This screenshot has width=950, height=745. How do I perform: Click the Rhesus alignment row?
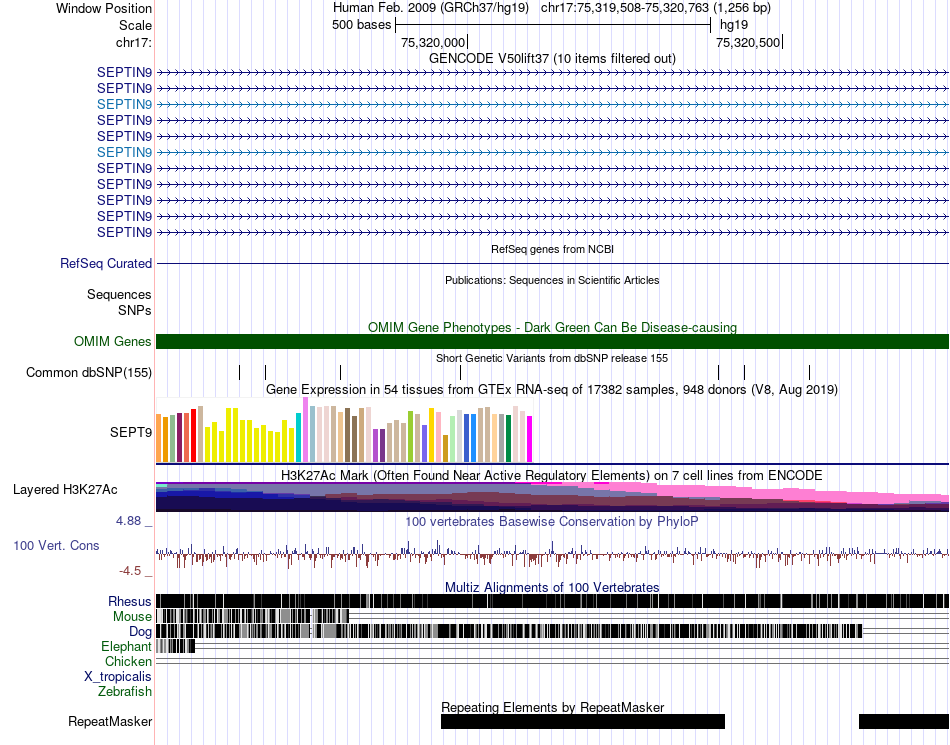point(553,601)
